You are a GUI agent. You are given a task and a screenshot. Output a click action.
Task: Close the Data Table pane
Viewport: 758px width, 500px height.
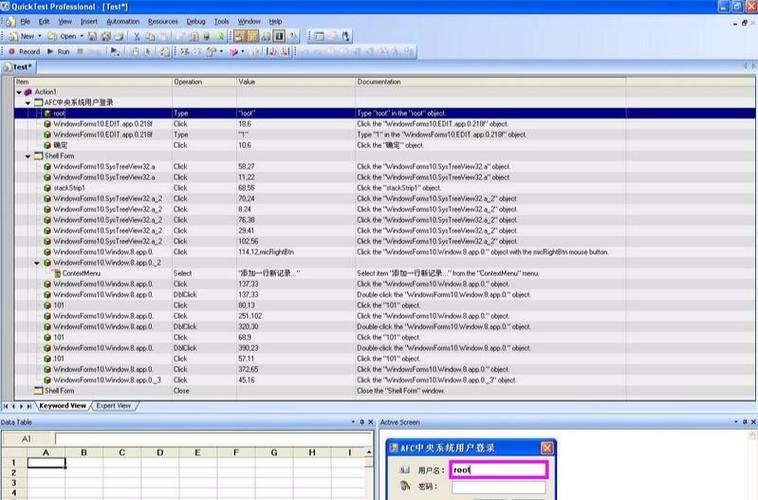370,422
